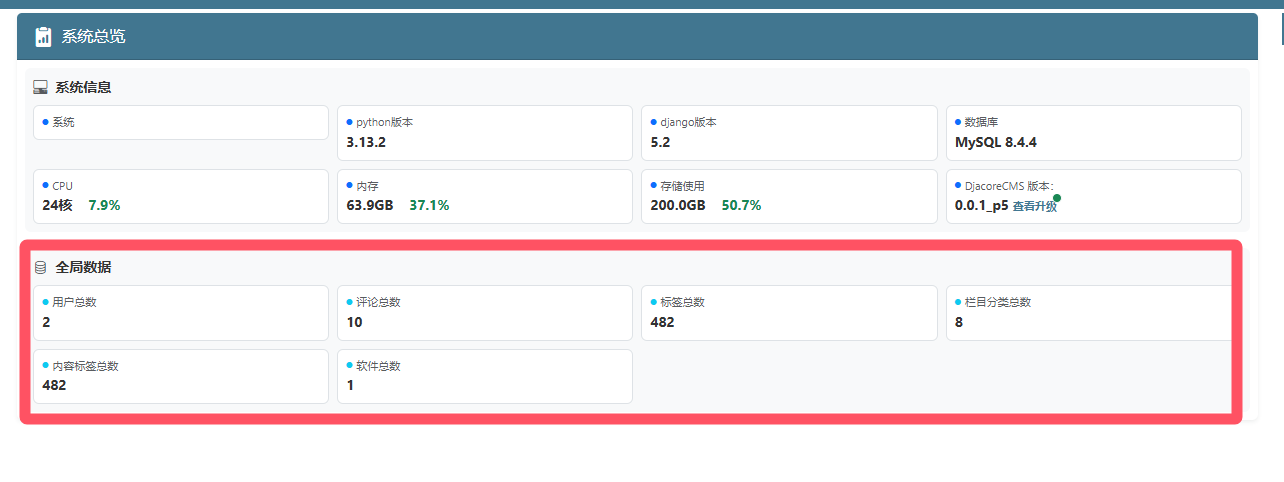Click the cyan dot beside 用户总数
This screenshot has height=482, width=1284.
point(45,301)
